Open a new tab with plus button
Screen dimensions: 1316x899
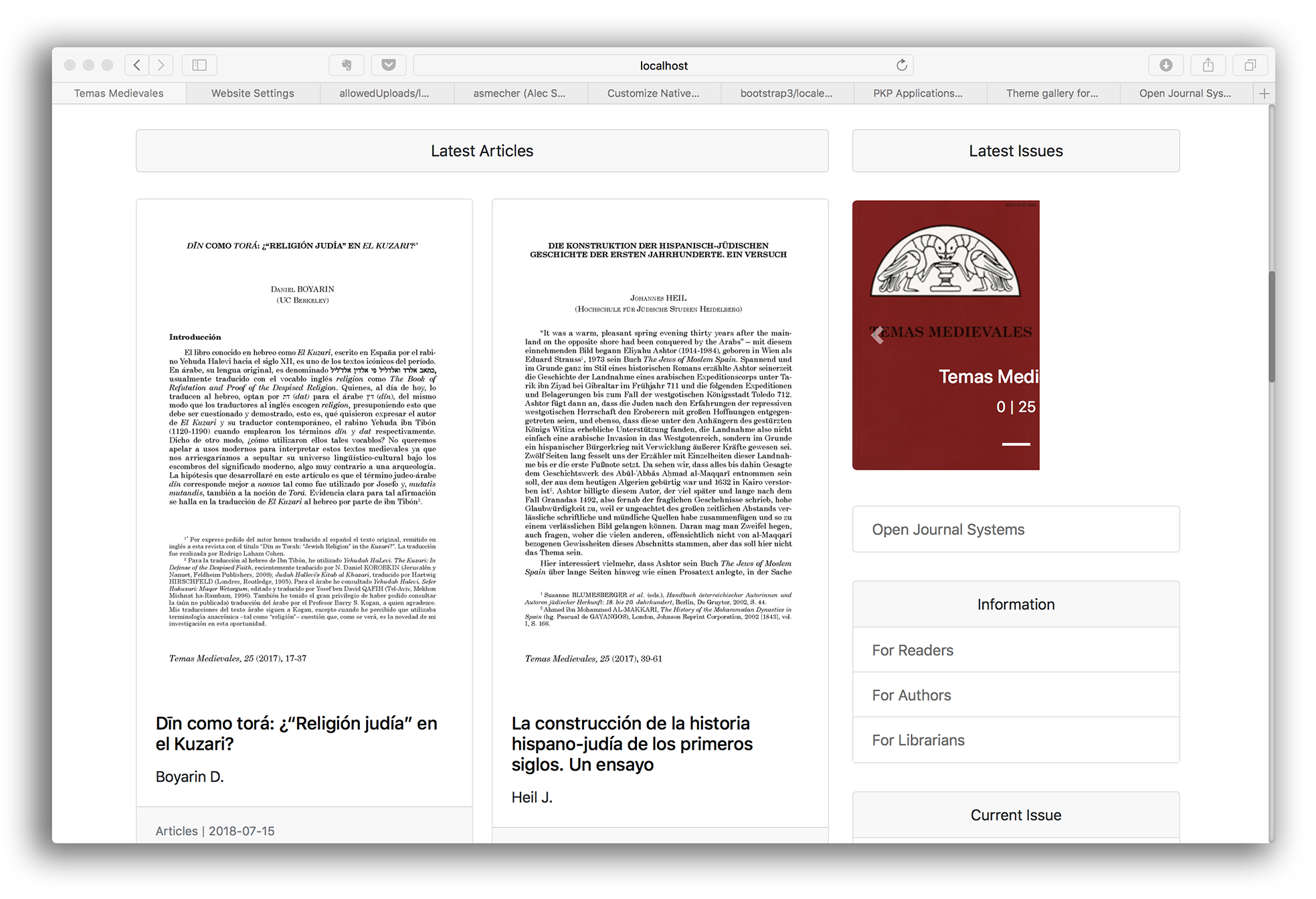(x=1264, y=94)
